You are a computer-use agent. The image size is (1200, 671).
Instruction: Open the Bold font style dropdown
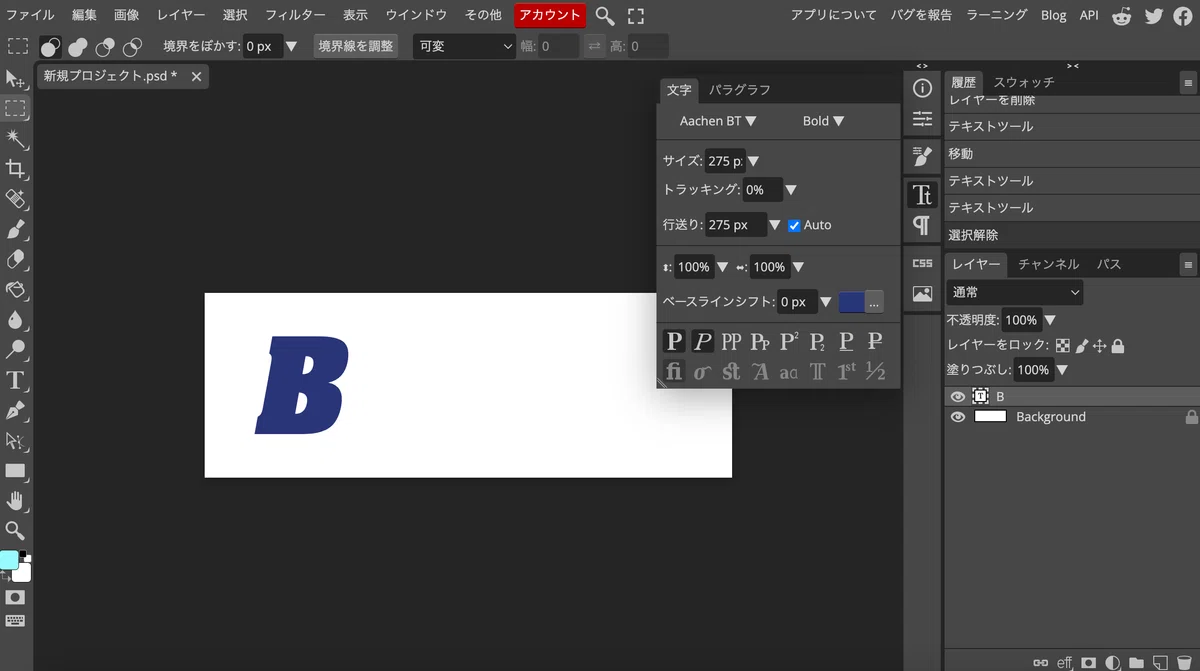[824, 121]
